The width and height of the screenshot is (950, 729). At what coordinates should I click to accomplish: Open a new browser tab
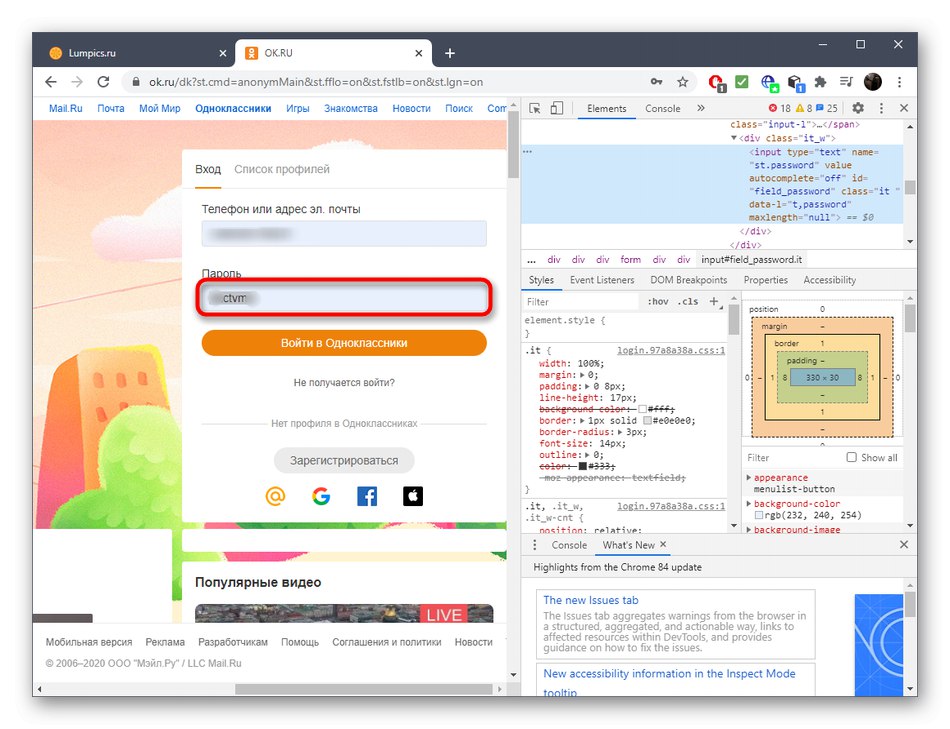point(450,53)
